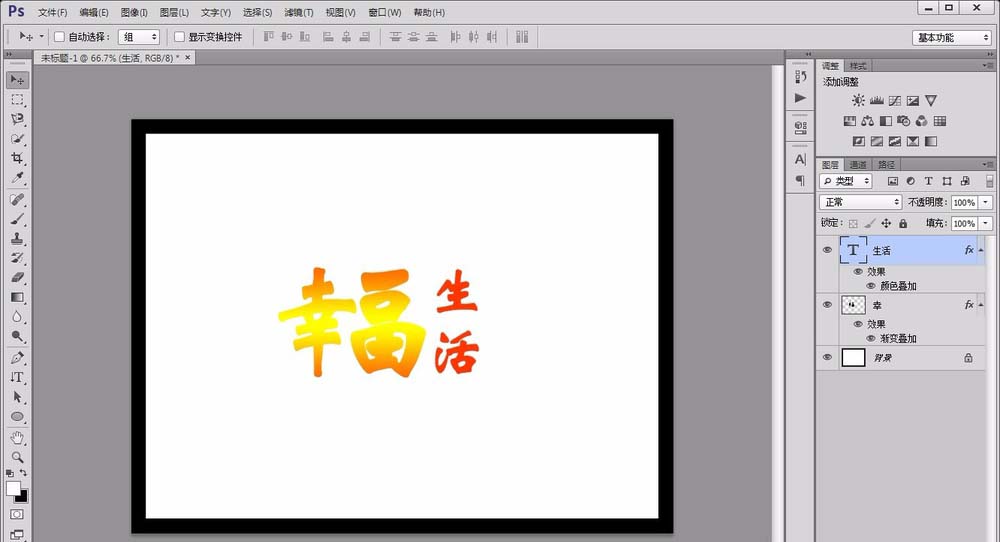Toggle 颜色叠加 effect visibility

(x=871, y=286)
